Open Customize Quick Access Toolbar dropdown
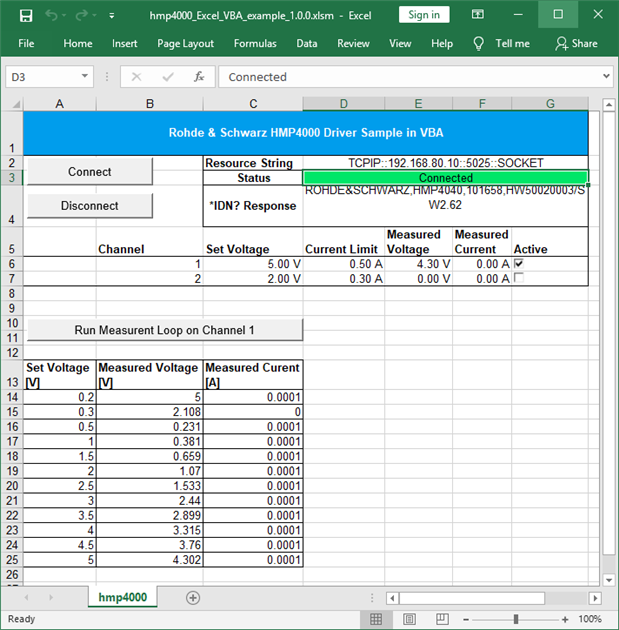The image size is (619, 630). [111, 16]
